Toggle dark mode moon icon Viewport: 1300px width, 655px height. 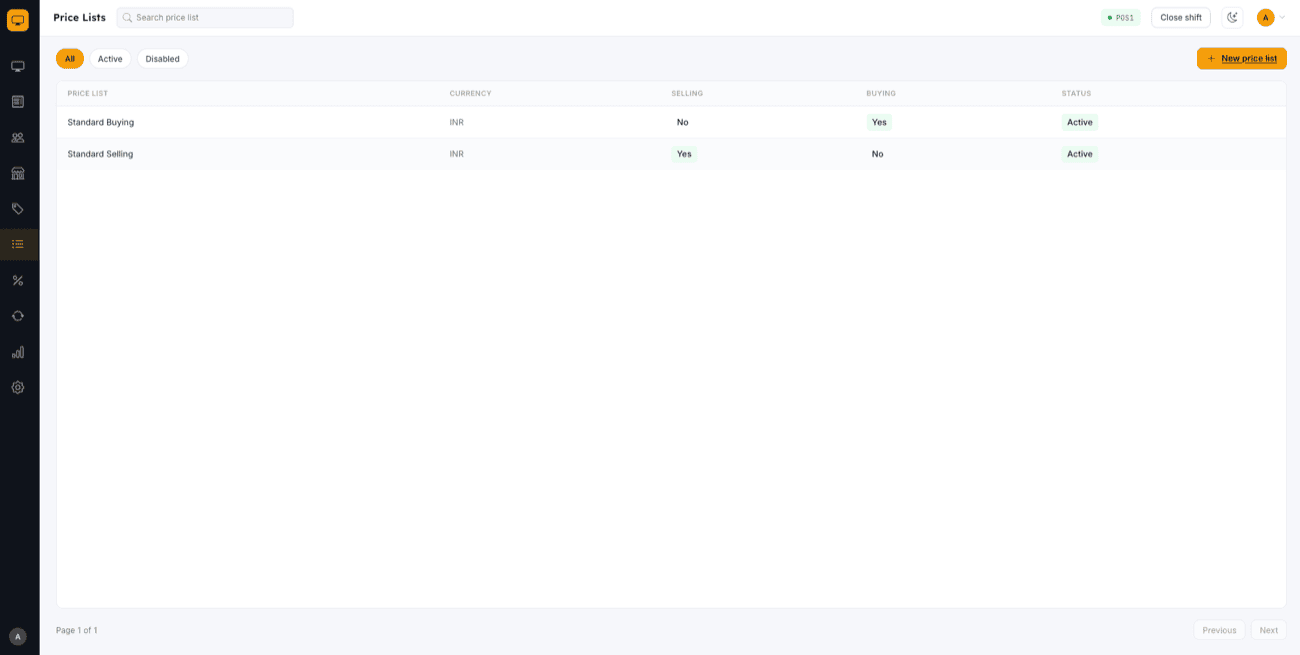click(x=1232, y=17)
